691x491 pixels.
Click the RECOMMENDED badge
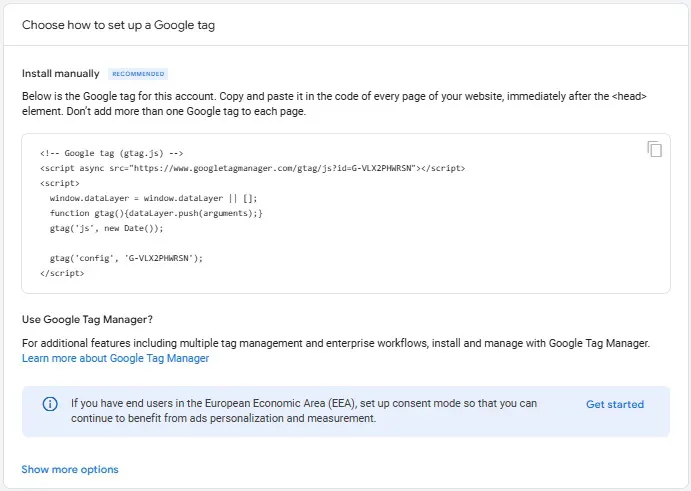(x=138, y=74)
